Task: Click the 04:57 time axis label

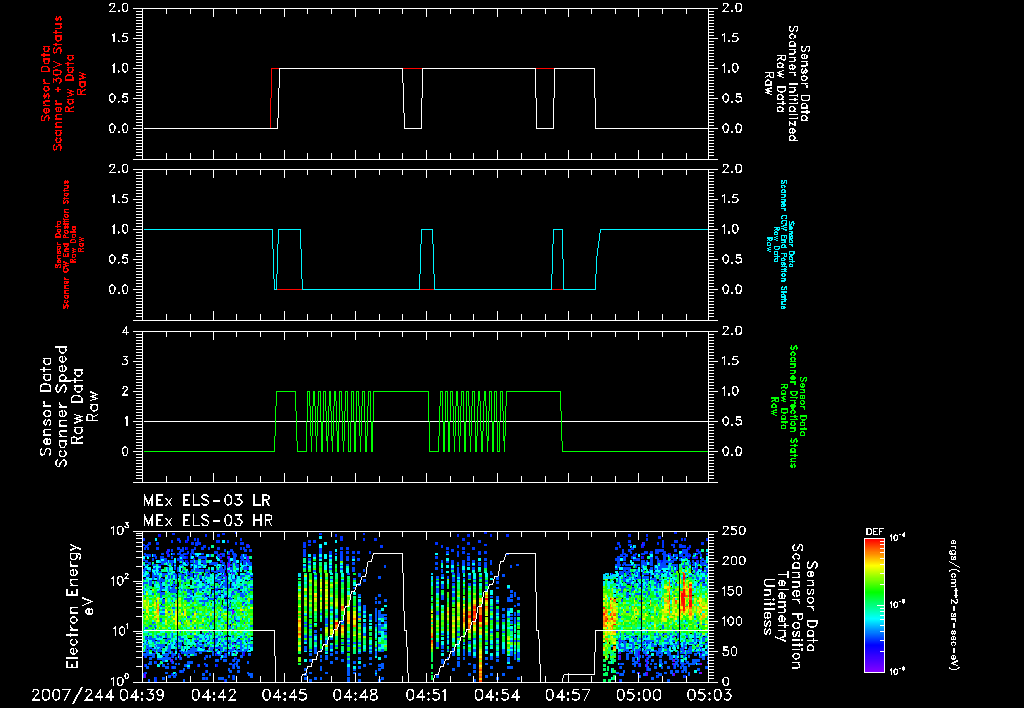Action: click(x=569, y=695)
